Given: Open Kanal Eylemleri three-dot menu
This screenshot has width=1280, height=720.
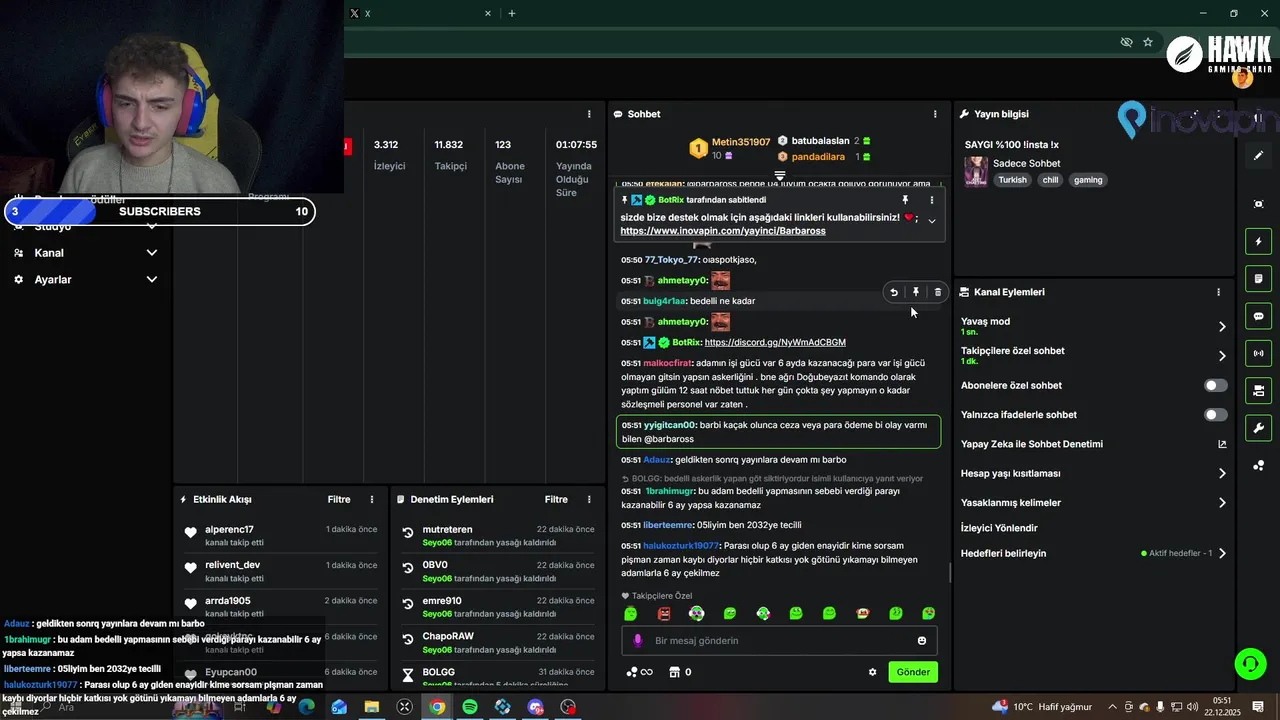Looking at the screenshot, I should pos(1218,292).
